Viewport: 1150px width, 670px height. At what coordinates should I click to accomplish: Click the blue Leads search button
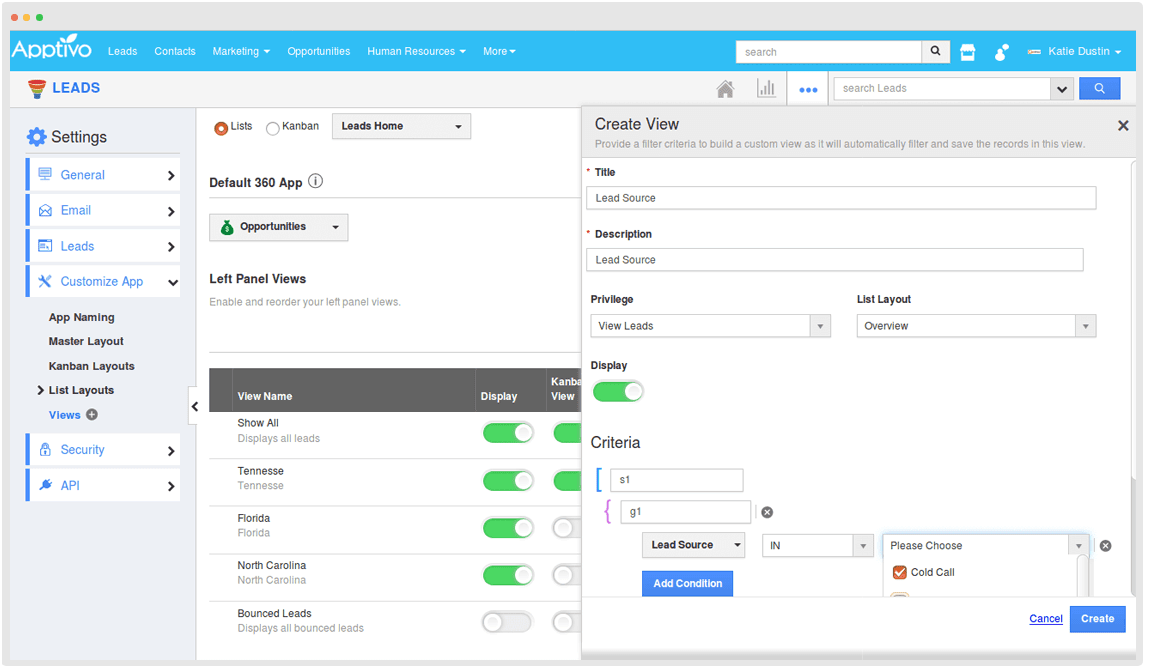point(1099,88)
